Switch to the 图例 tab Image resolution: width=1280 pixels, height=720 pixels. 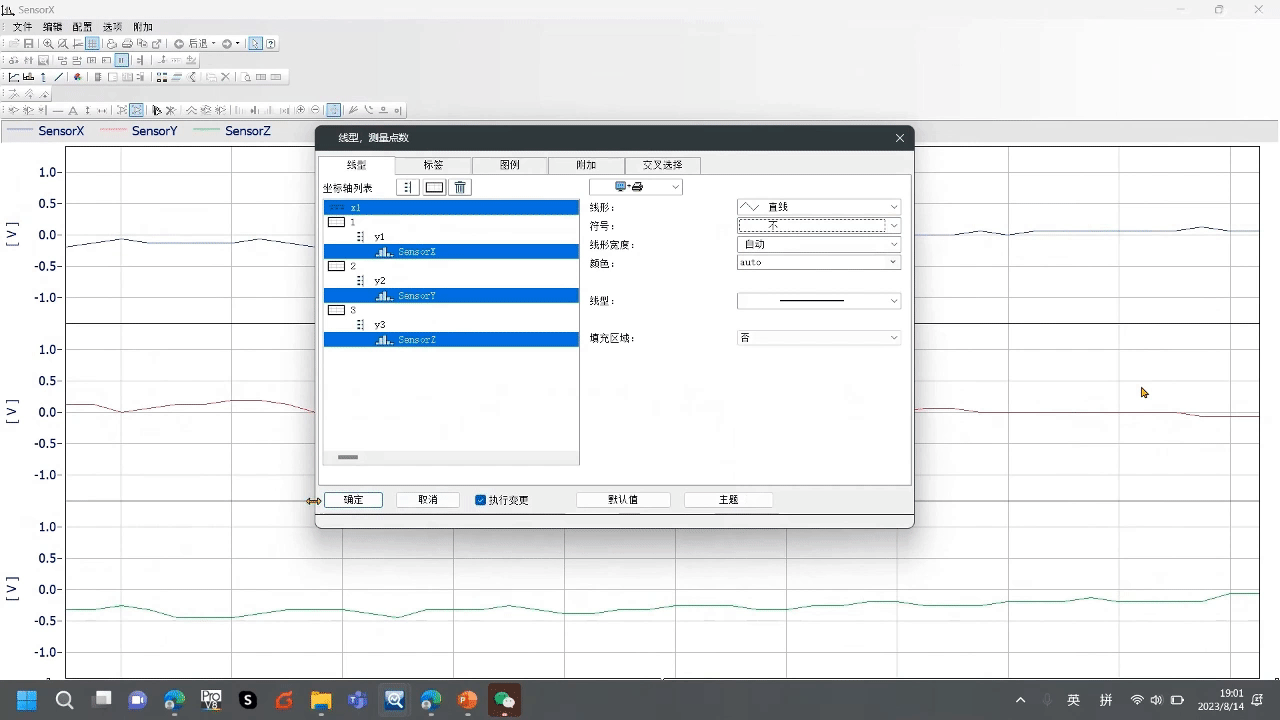[510, 165]
